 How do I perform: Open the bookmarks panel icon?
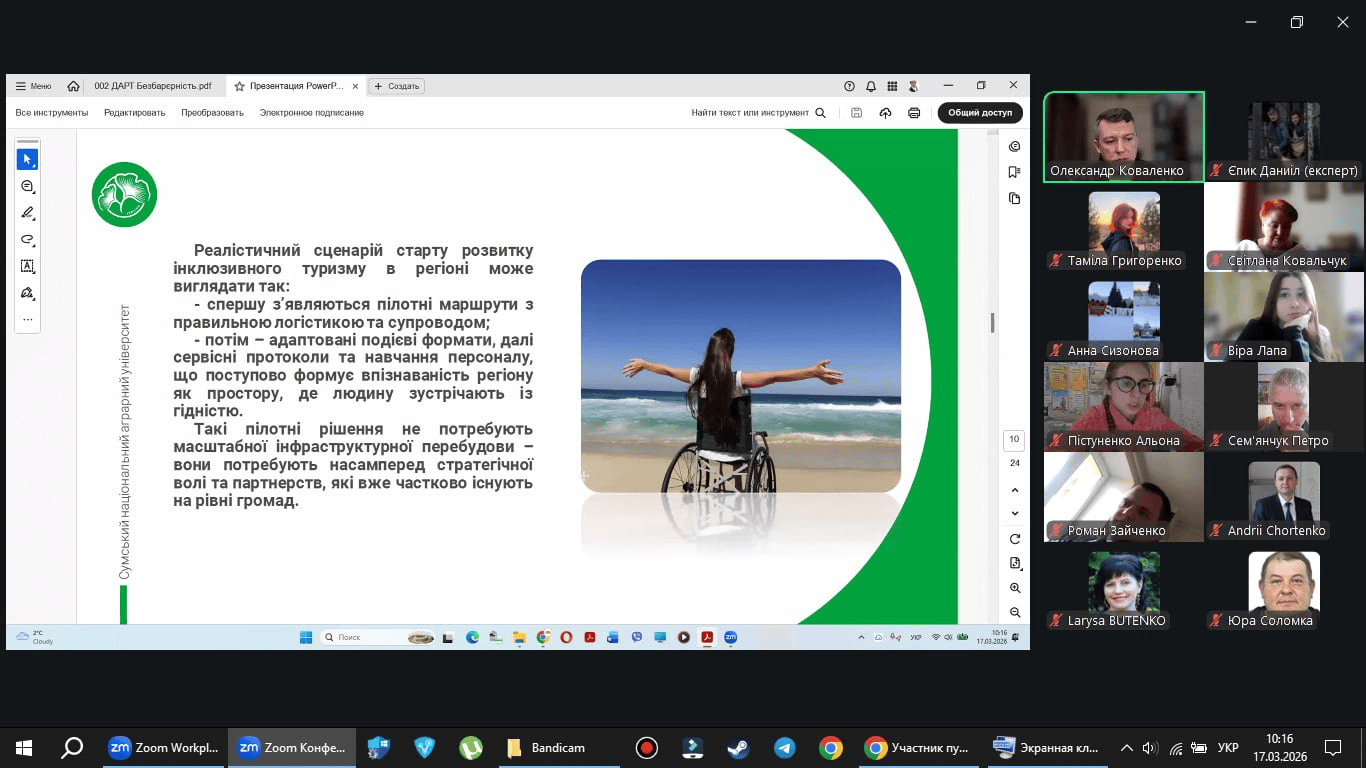tap(1014, 172)
